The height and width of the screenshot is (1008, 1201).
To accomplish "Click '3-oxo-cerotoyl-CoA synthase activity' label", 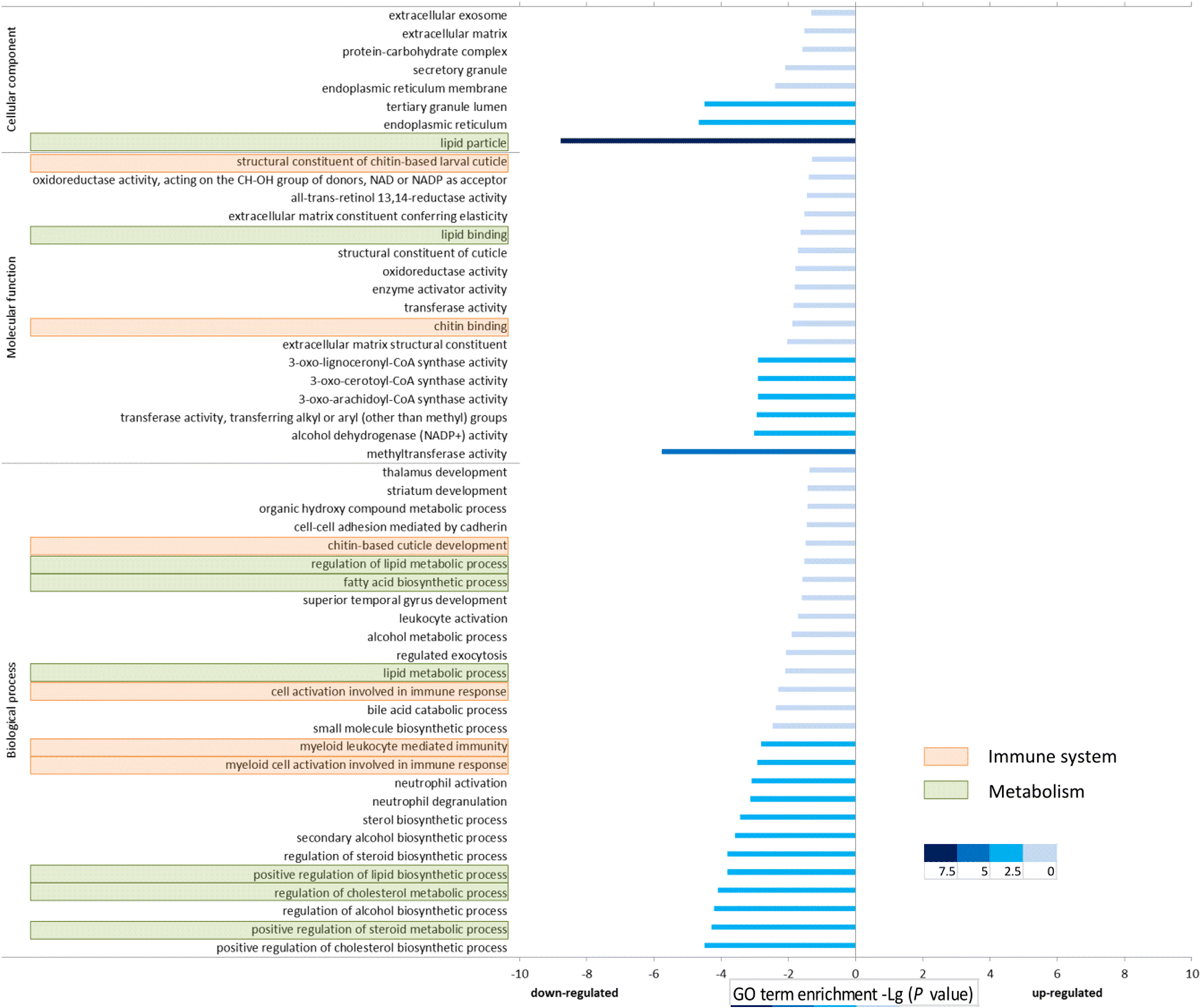I will tap(409, 381).
